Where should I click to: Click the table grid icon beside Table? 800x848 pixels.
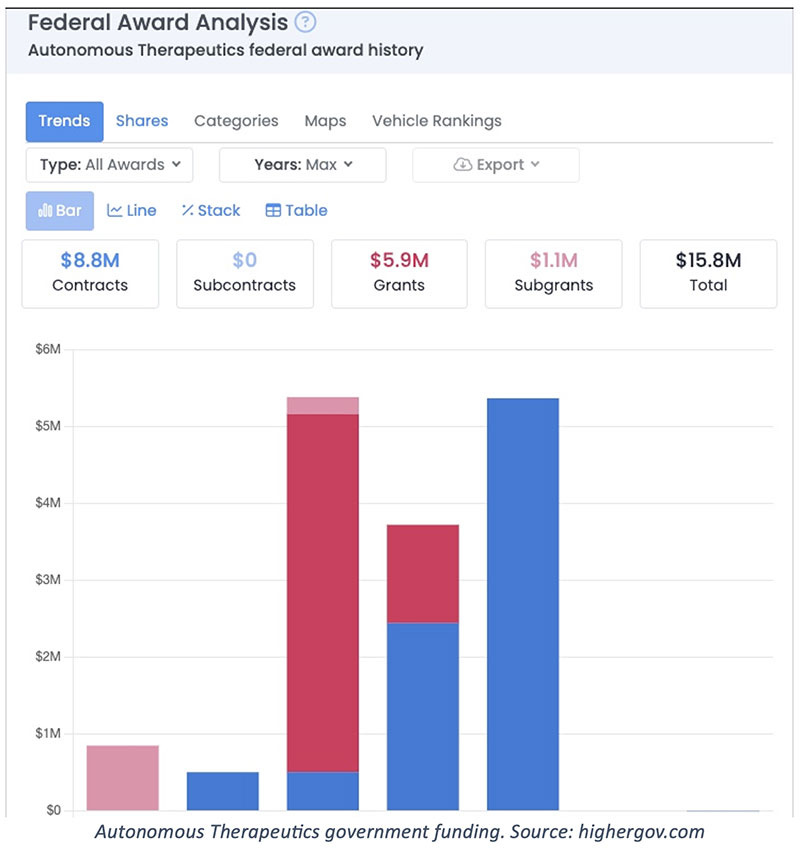point(273,210)
